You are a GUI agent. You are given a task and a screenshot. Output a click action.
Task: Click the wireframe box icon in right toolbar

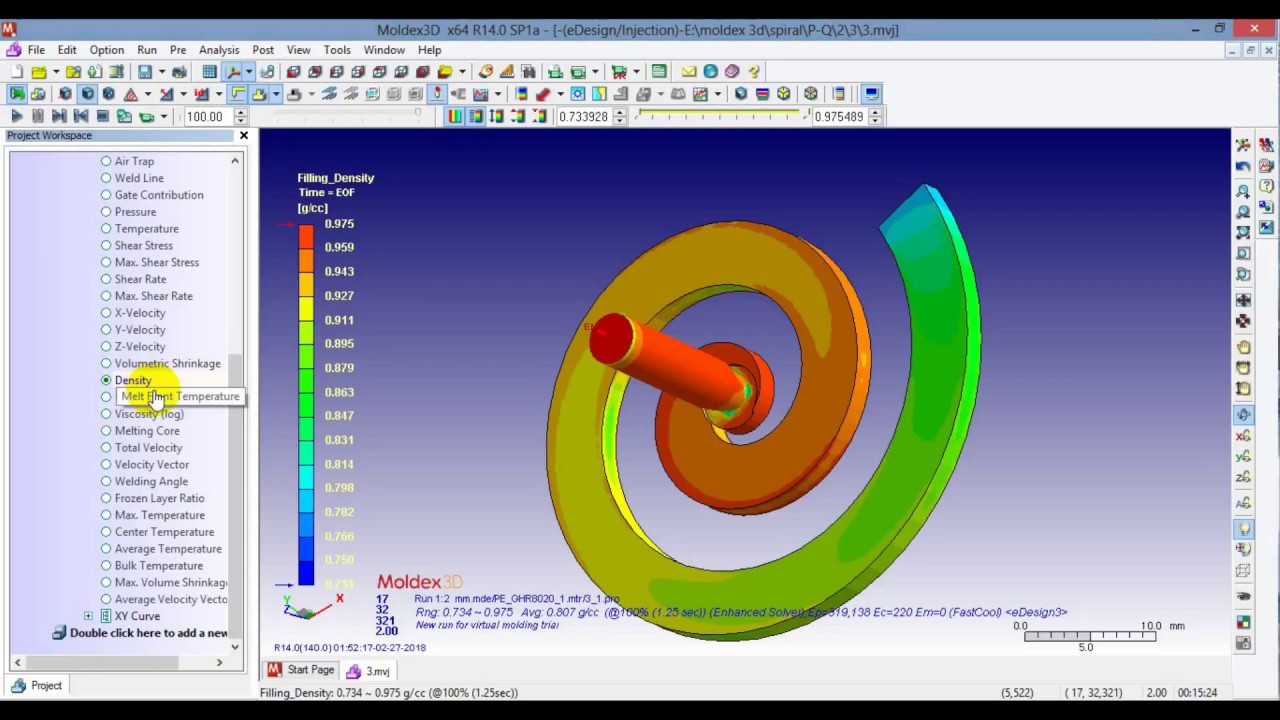[1243, 571]
